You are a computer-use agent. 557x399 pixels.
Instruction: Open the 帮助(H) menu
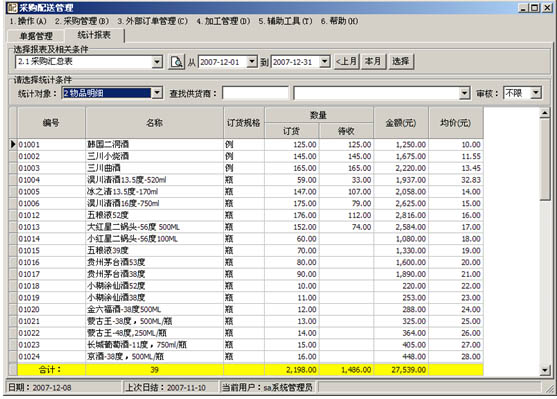tap(340, 21)
